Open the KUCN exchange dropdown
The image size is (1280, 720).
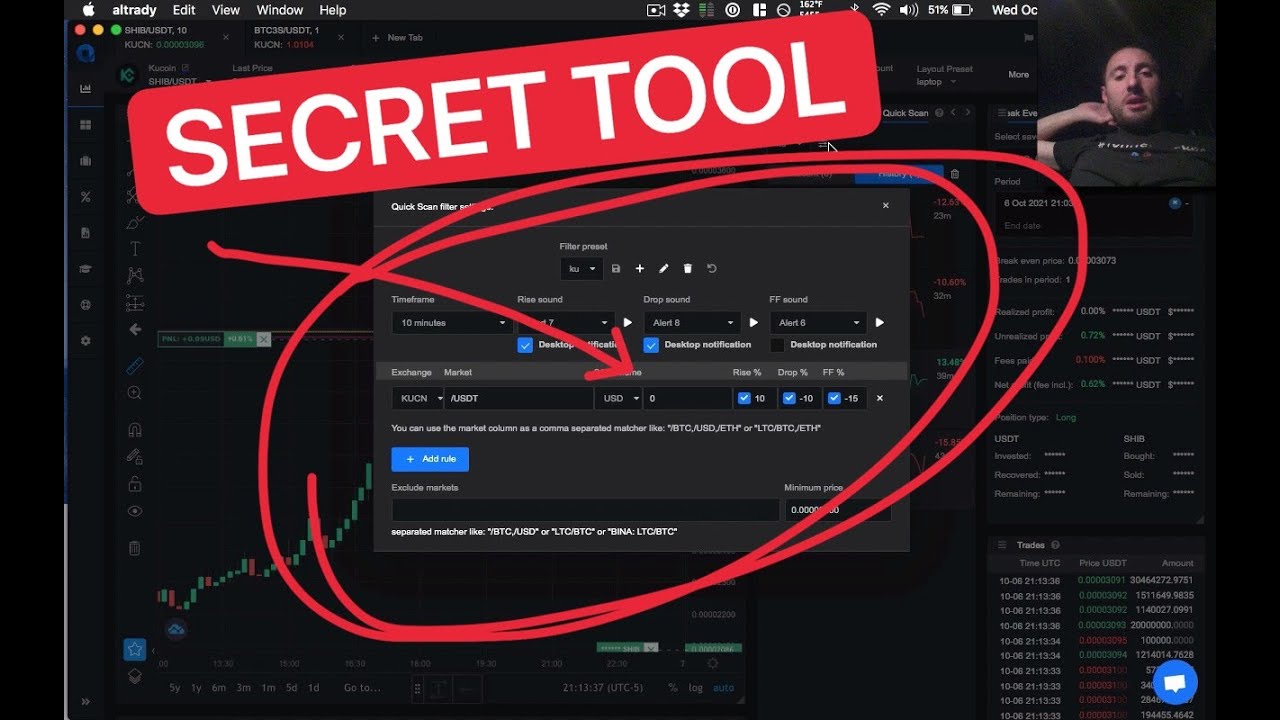coord(418,398)
